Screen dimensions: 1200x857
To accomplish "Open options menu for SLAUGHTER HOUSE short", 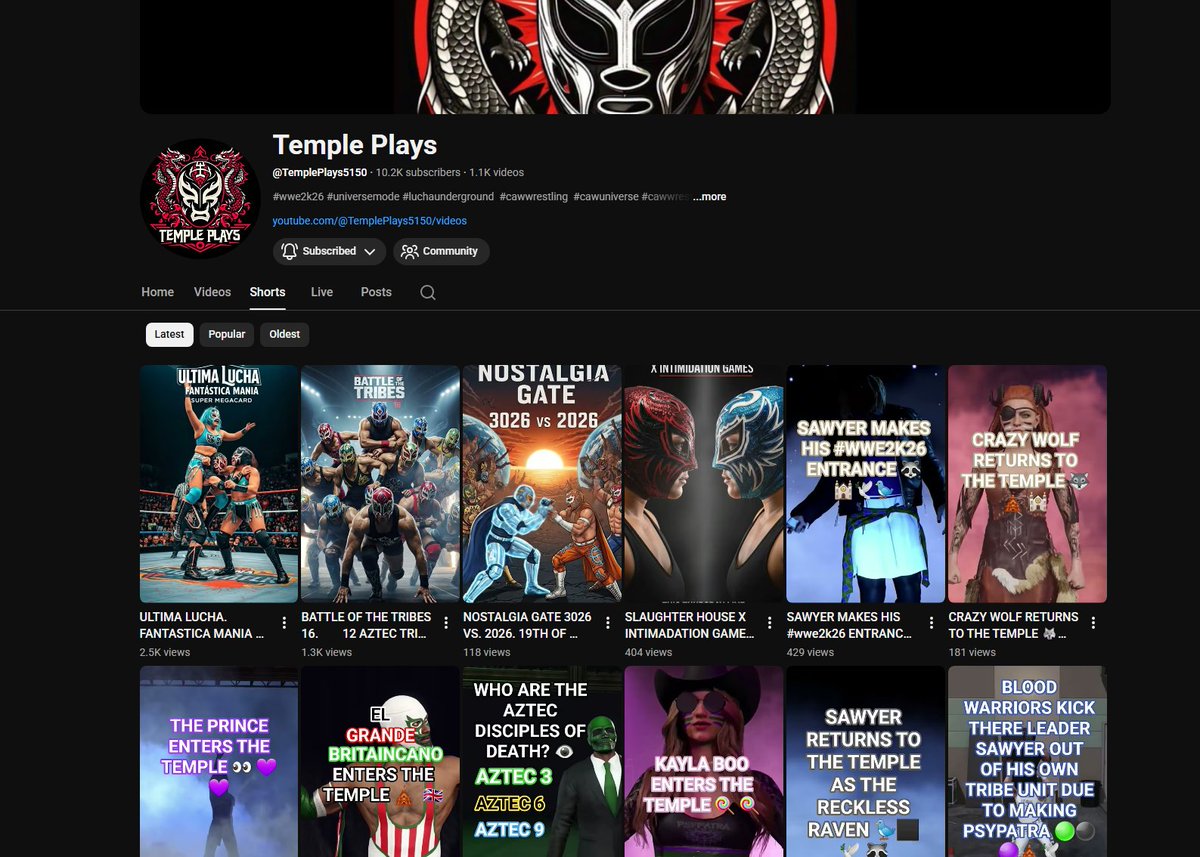I will [770, 623].
